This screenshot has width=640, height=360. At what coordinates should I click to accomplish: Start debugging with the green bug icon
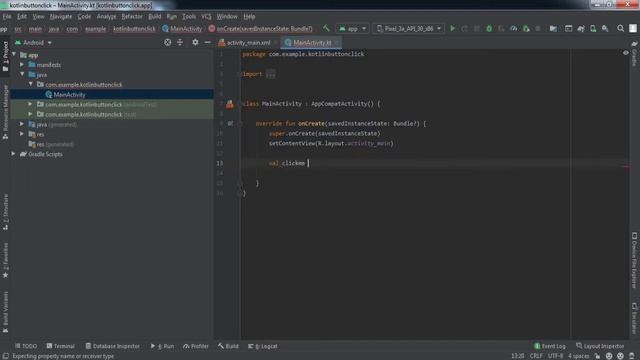tap(489, 29)
